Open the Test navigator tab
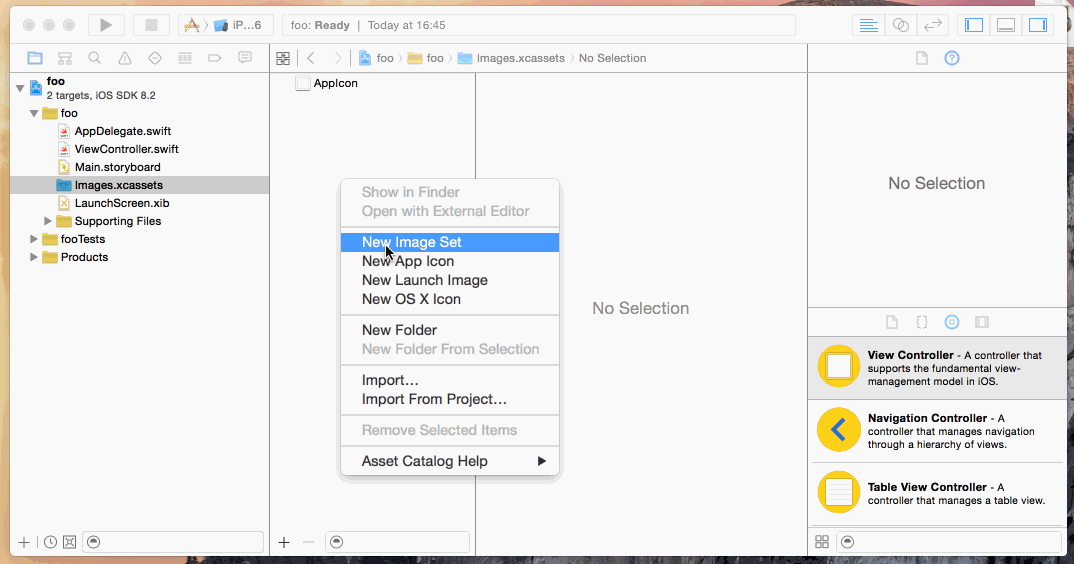Viewport: 1074px width, 564px height. click(155, 58)
